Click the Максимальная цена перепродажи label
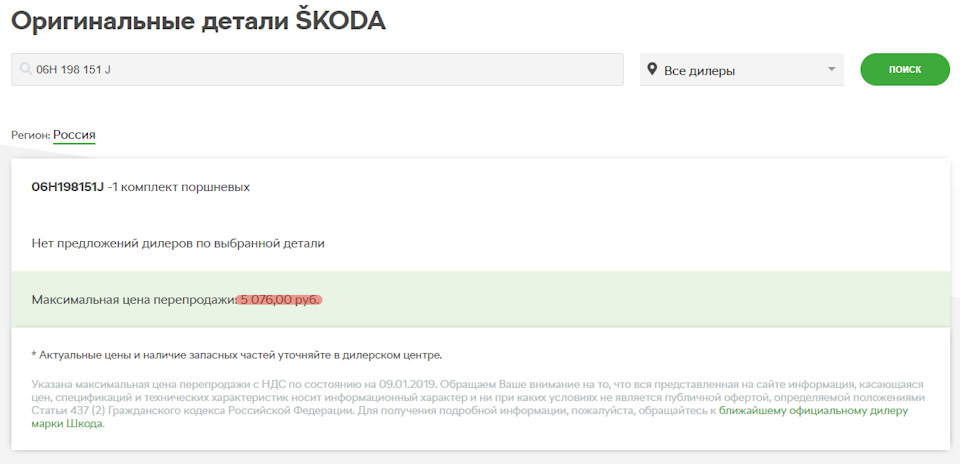 pos(133,299)
